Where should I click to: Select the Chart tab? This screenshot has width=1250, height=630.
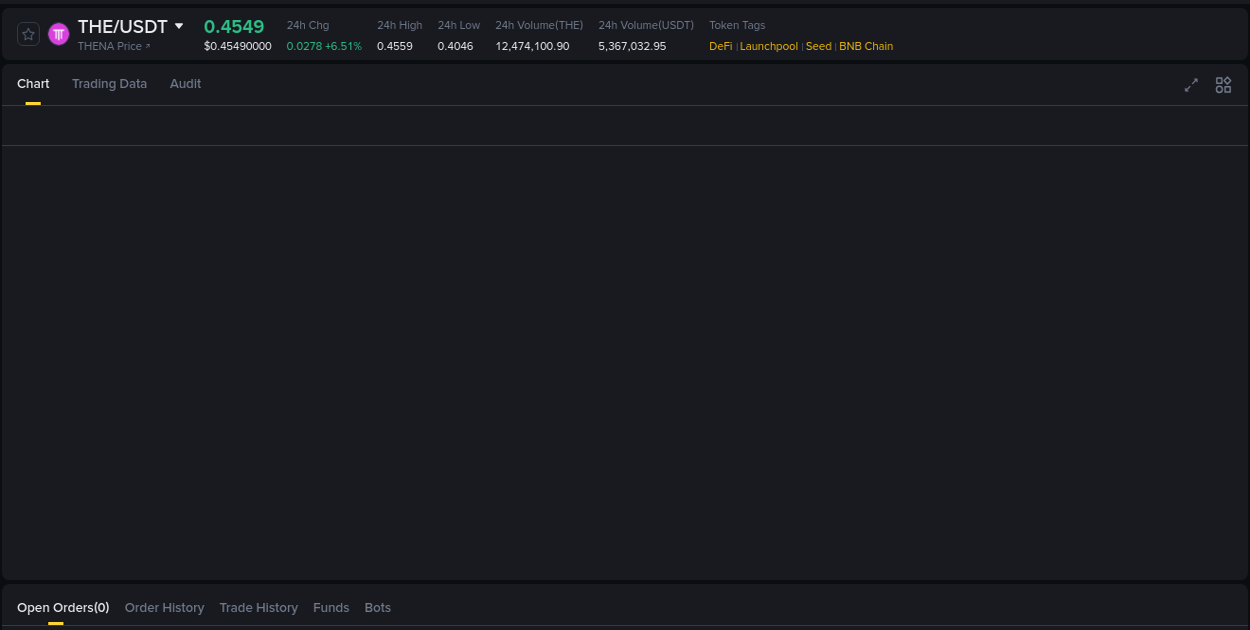pyautogui.click(x=33, y=84)
